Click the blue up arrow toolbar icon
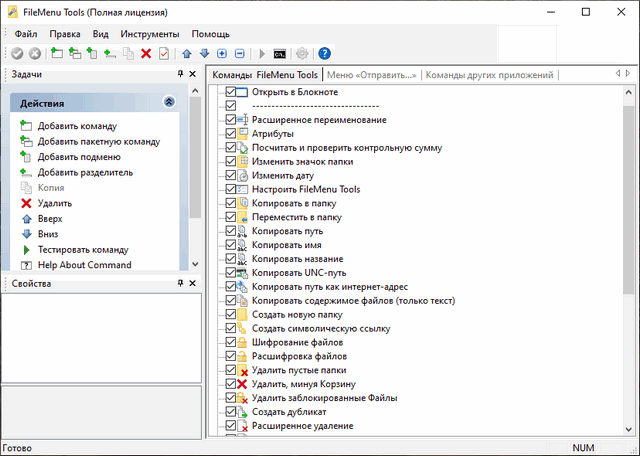The image size is (640, 456). (x=187, y=53)
